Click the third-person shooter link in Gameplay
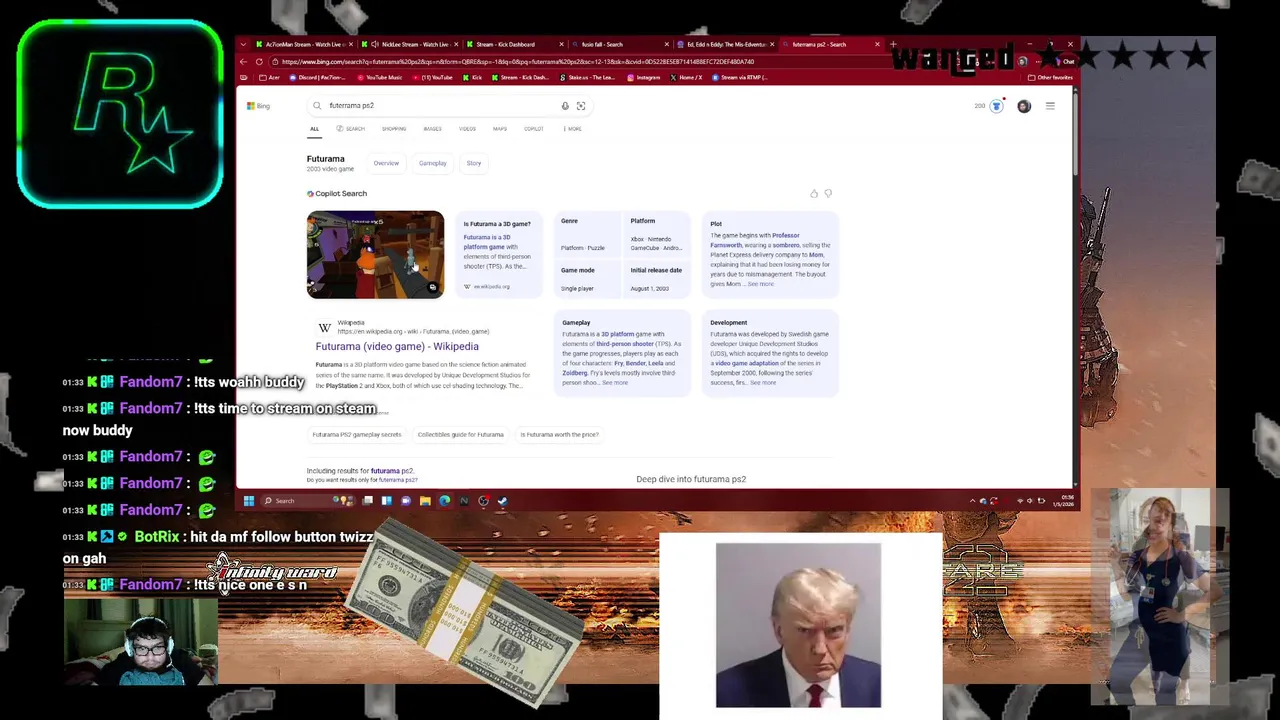Image resolution: width=1280 pixels, height=720 pixels. [x=625, y=344]
